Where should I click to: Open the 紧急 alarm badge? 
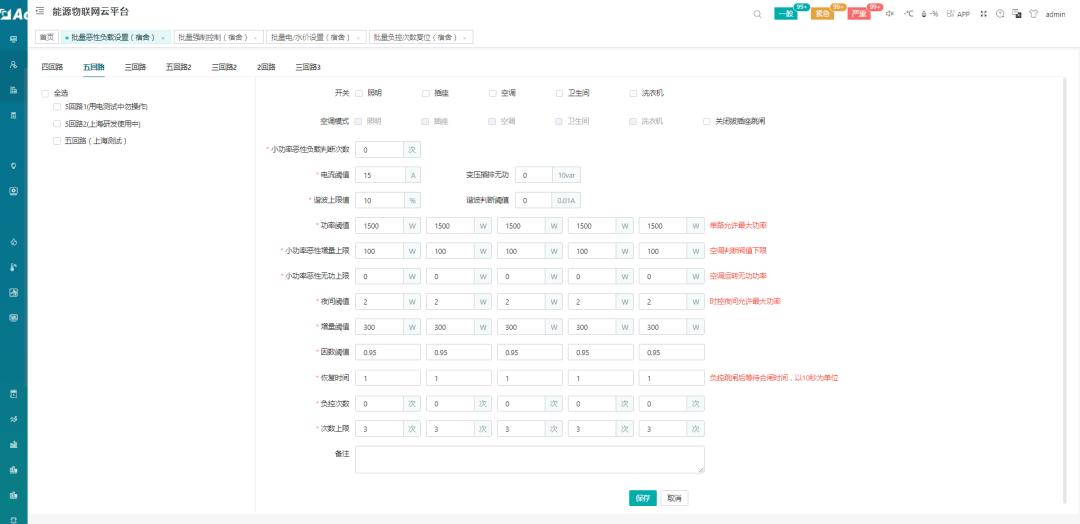coord(822,14)
